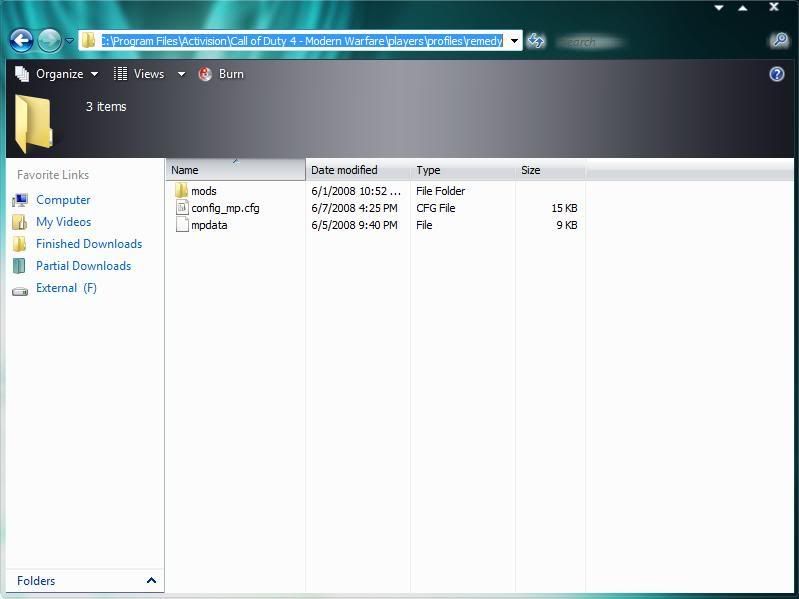Click the 6/7/2008 4:25 PM date cell

tap(354, 208)
